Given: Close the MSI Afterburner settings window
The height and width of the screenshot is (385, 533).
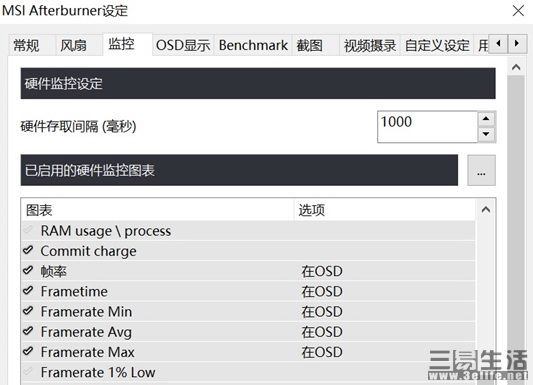Looking at the screenshot, I should [x=518, y=11].
